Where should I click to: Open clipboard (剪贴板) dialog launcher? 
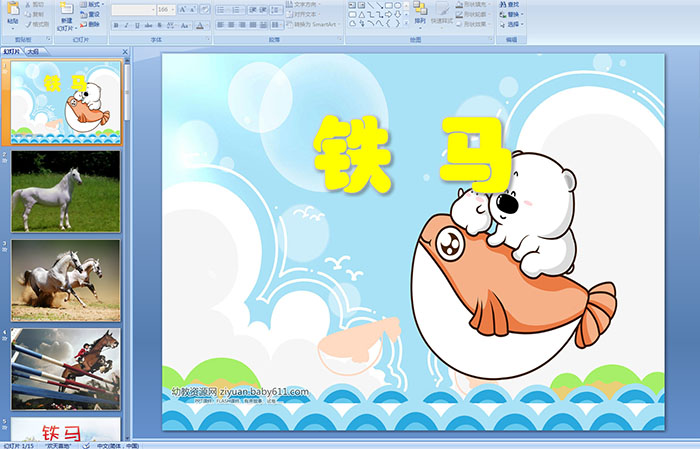[x=49, y=39]
